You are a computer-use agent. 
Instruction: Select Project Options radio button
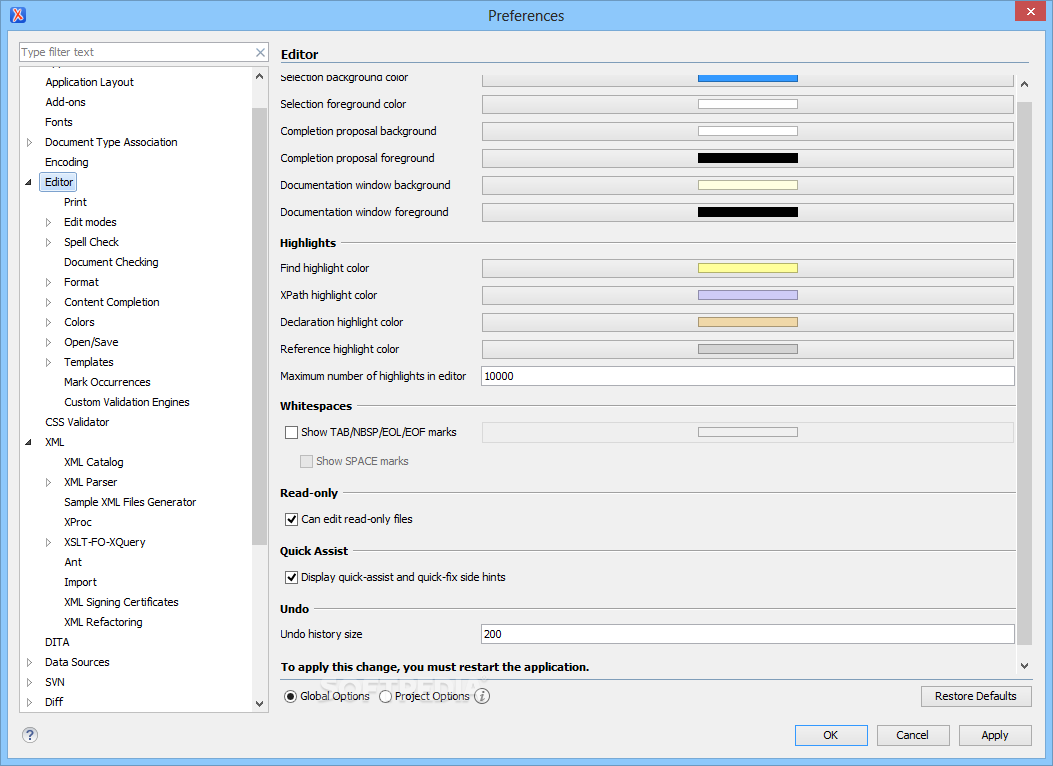click(x=385, y=697)
